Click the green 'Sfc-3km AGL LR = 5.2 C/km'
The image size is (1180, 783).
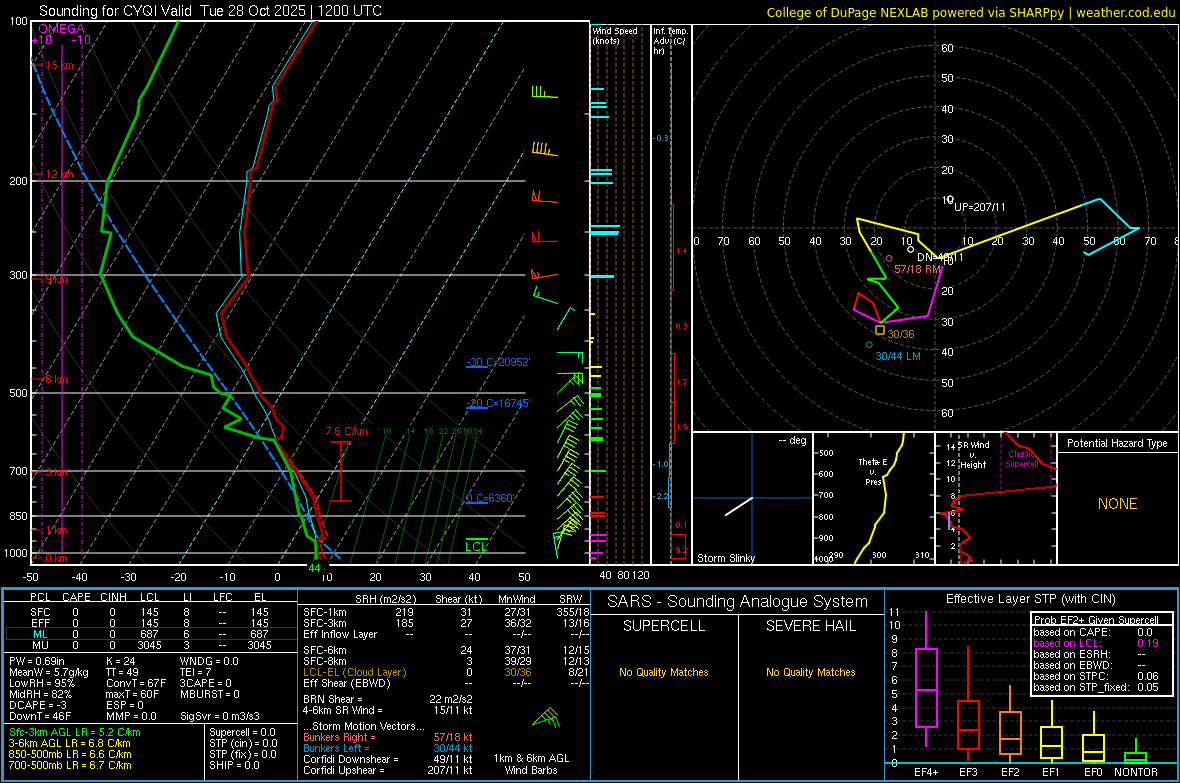tap(75, 732)
